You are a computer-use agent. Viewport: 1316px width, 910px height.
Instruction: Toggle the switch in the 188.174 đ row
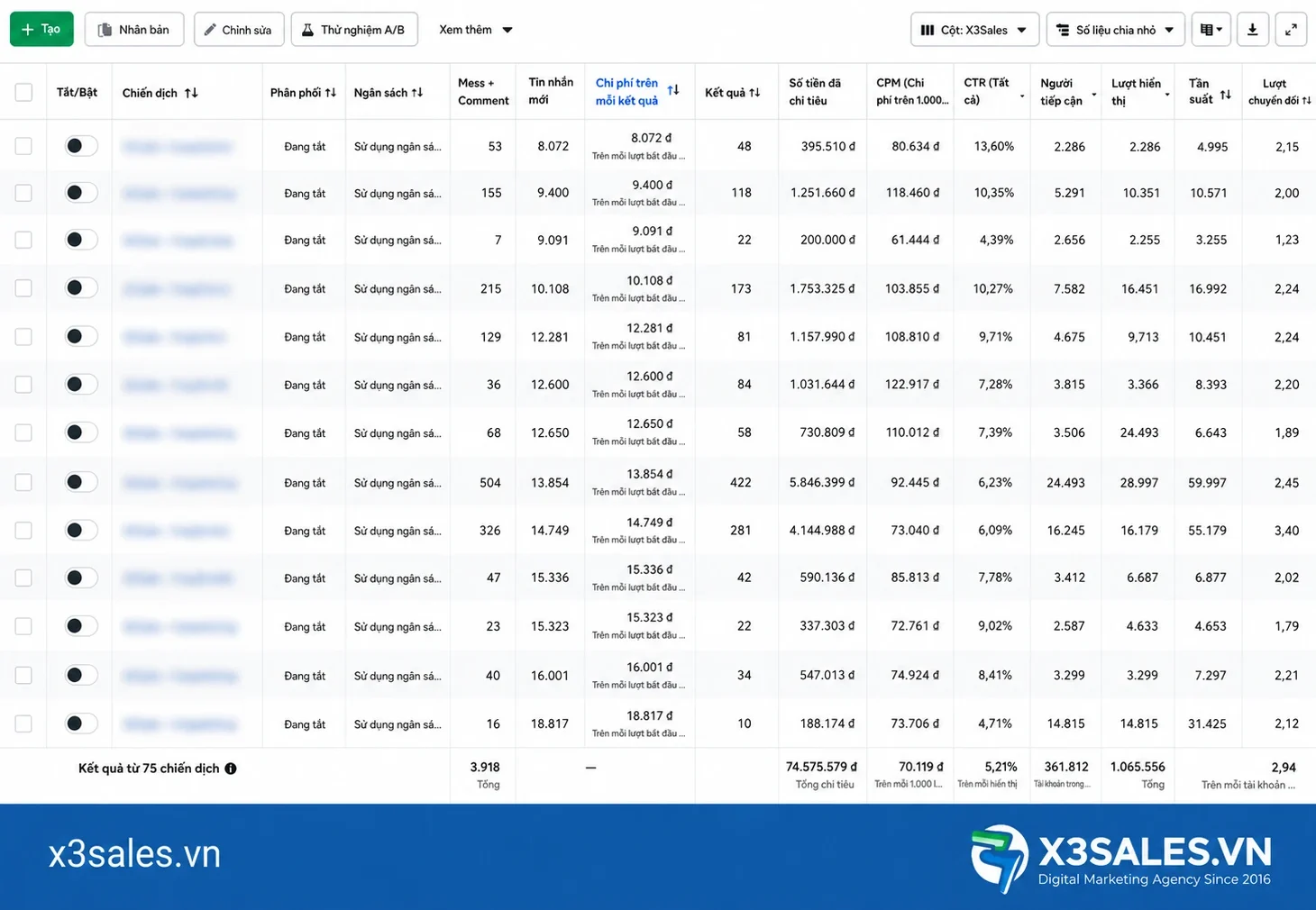tap(80, 723)
